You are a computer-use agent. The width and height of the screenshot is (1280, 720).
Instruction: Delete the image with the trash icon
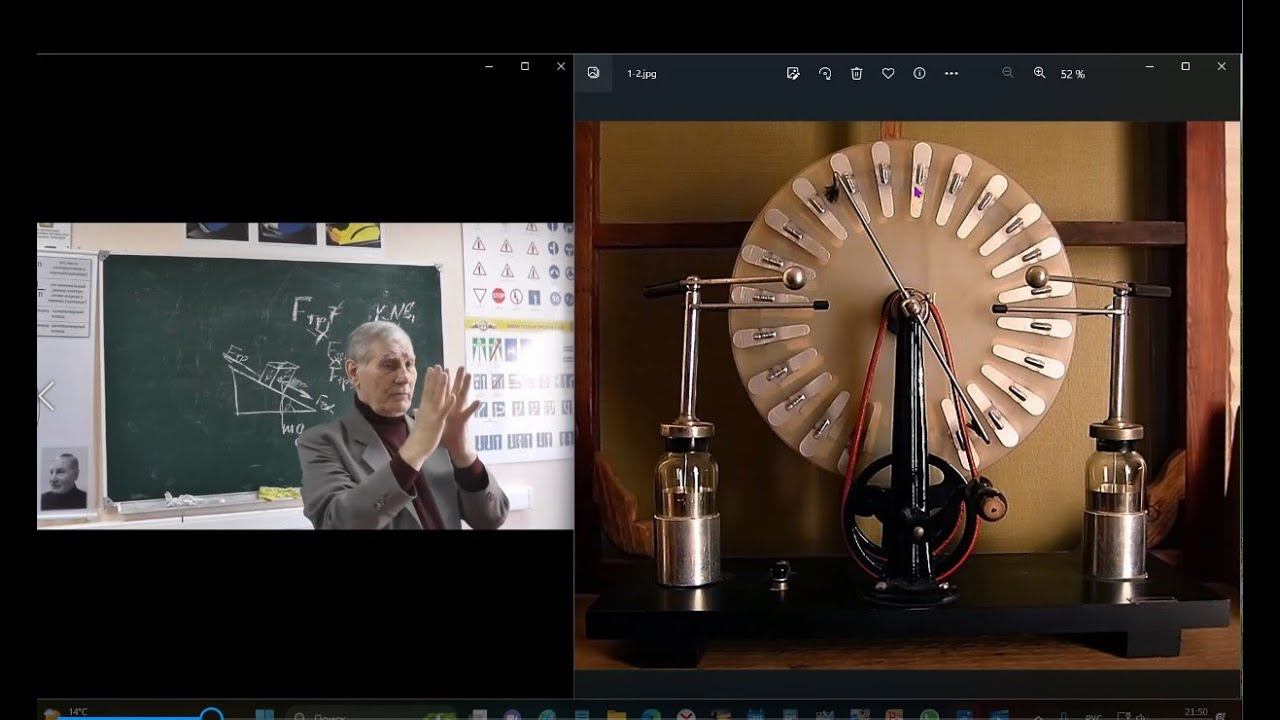(857, 73)
